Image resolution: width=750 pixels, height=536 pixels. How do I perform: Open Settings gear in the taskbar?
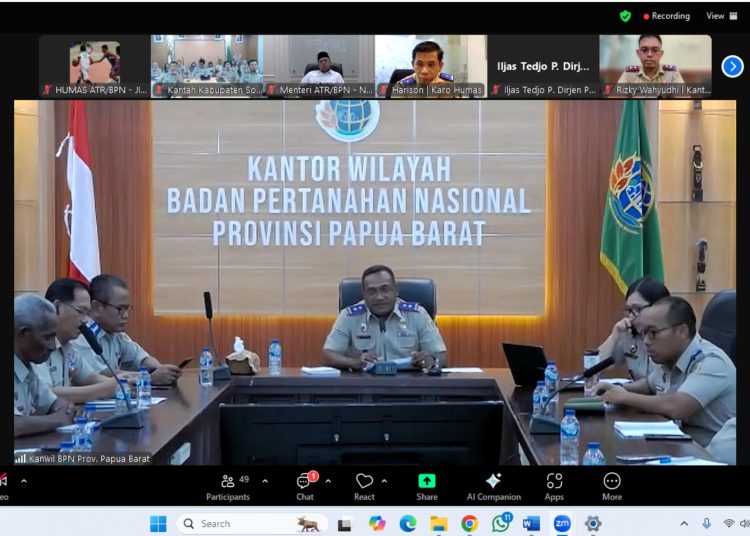coord(593,524)
